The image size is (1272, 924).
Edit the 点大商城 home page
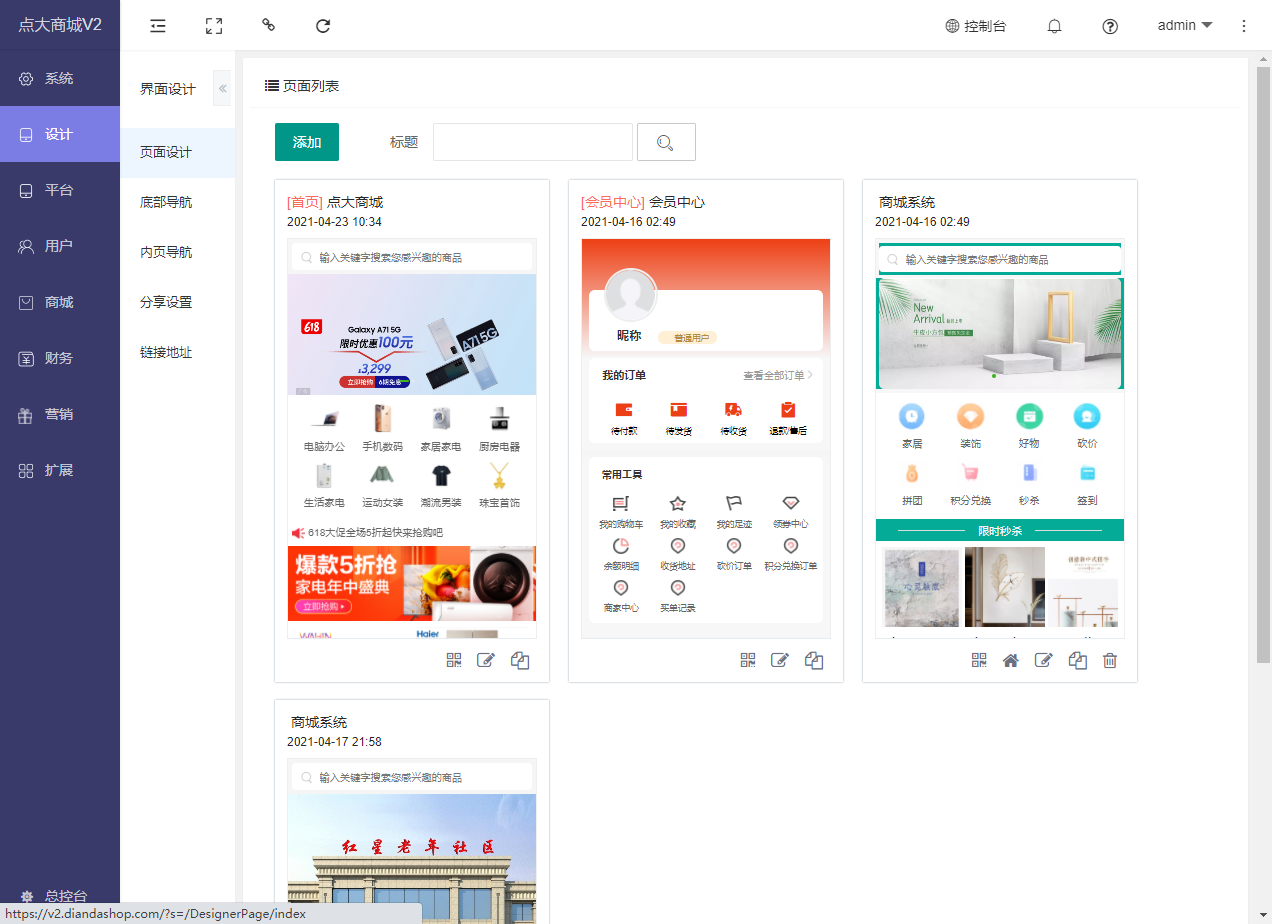coord(486,660)
